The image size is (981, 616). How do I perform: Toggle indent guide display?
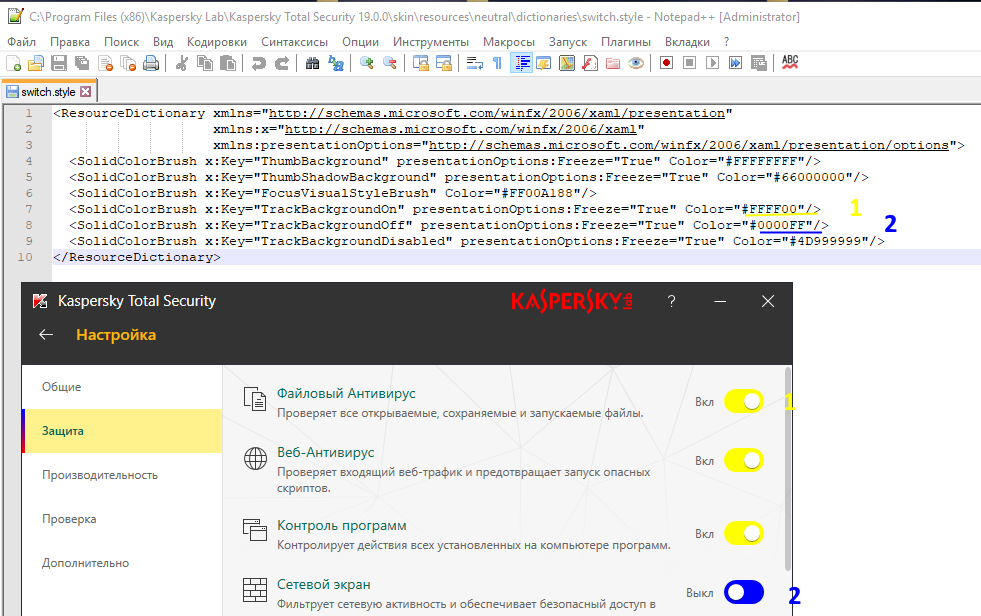click(521, 63)
